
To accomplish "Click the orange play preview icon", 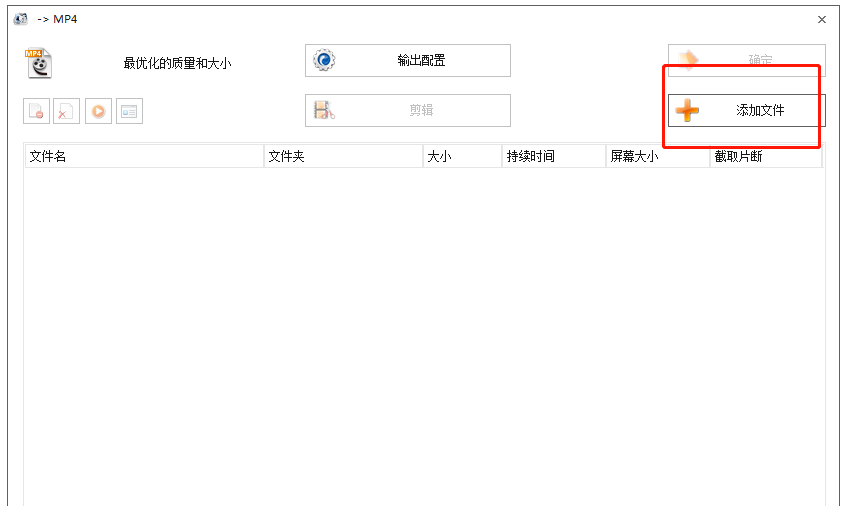I will pyautogui.click(x=98, y=111).
